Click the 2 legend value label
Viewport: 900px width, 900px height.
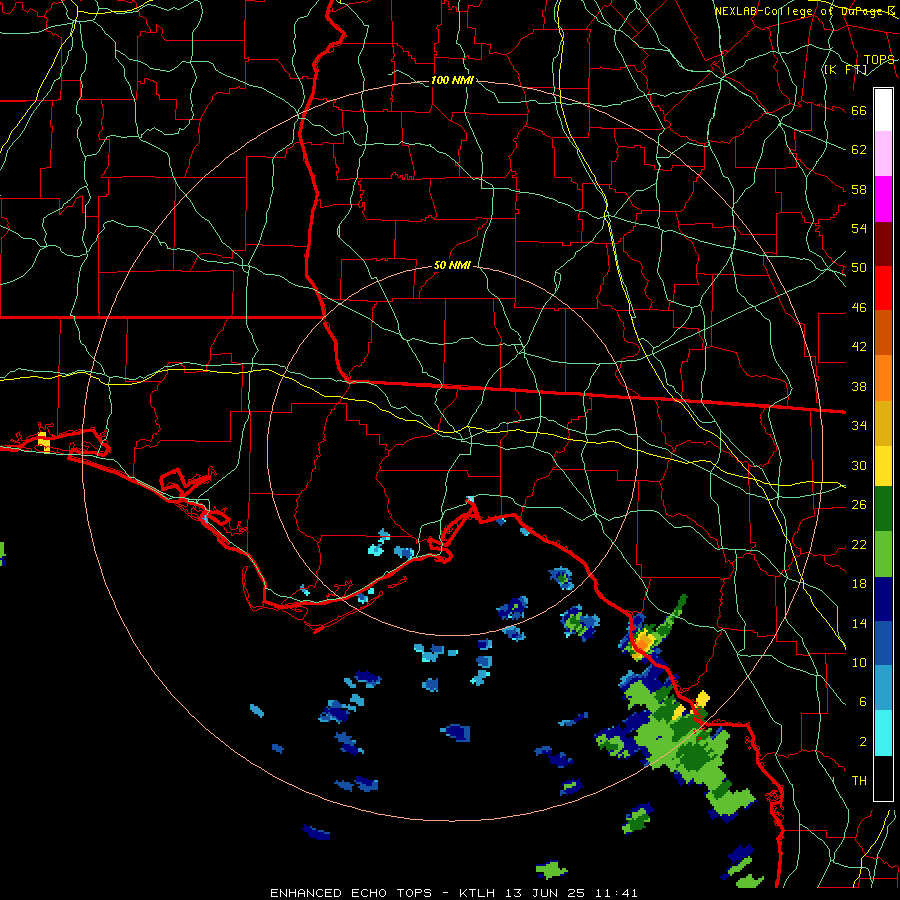pos(863,741)
